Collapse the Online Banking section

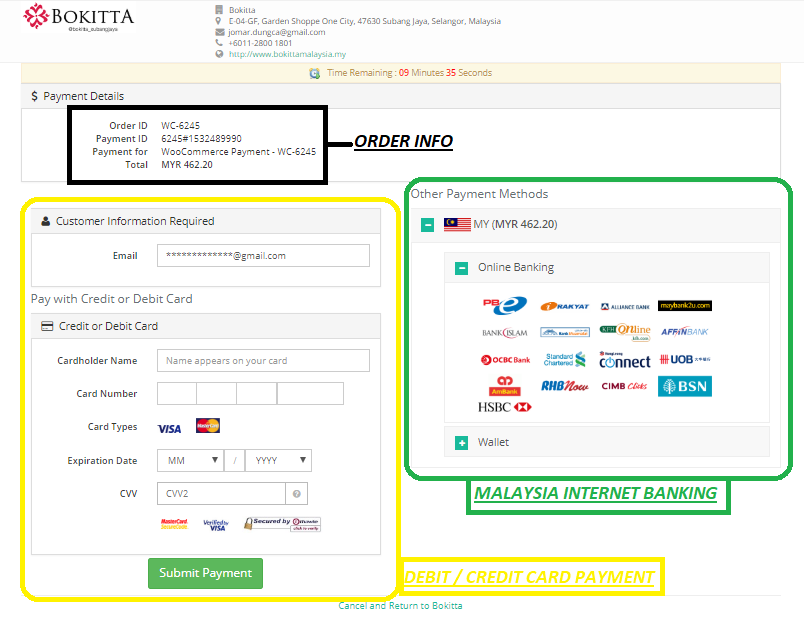click(461, 268)
